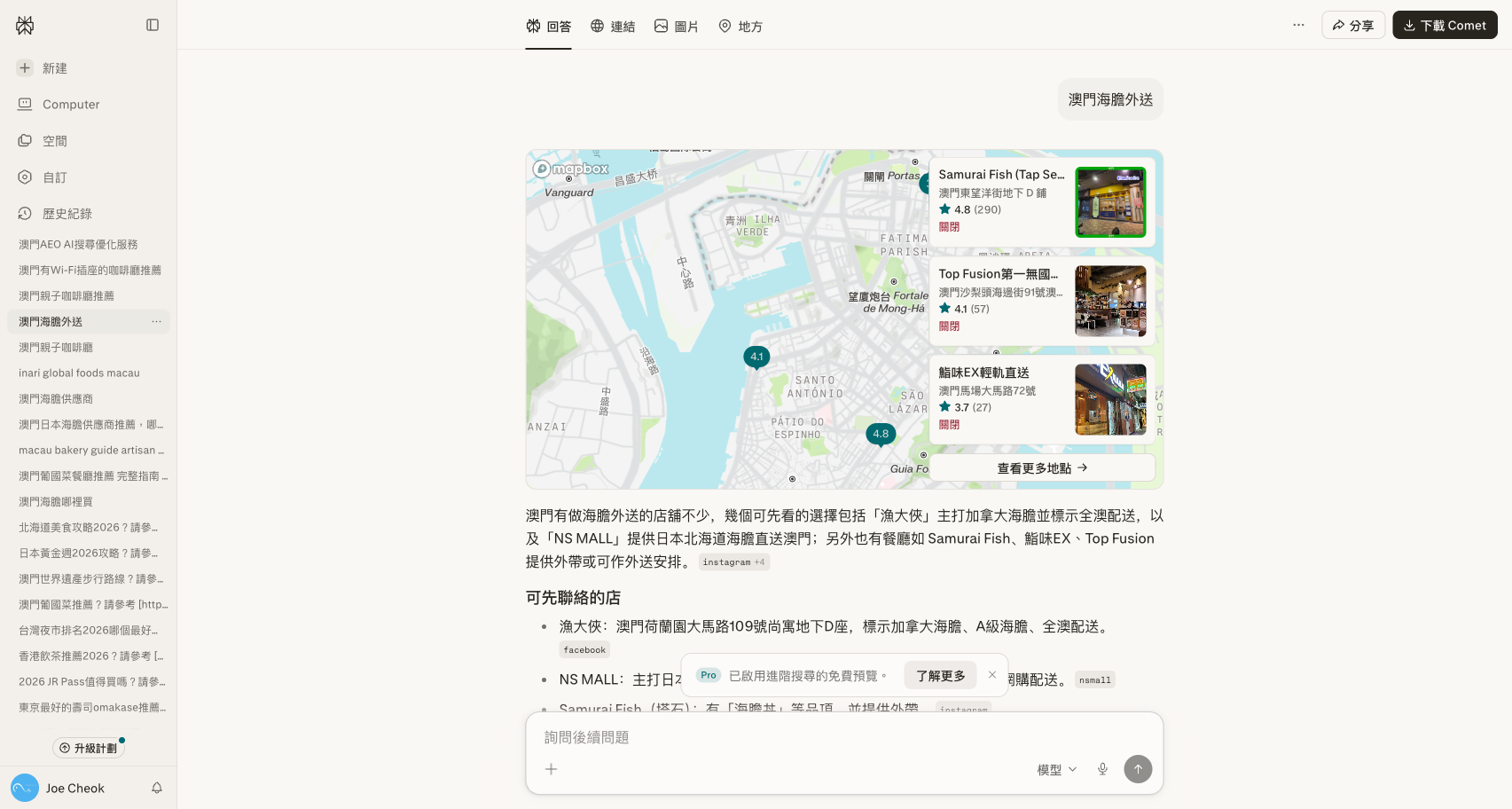Open 自訂 customize section
This screenshot has height=809, width=1512.
point(43,177)
